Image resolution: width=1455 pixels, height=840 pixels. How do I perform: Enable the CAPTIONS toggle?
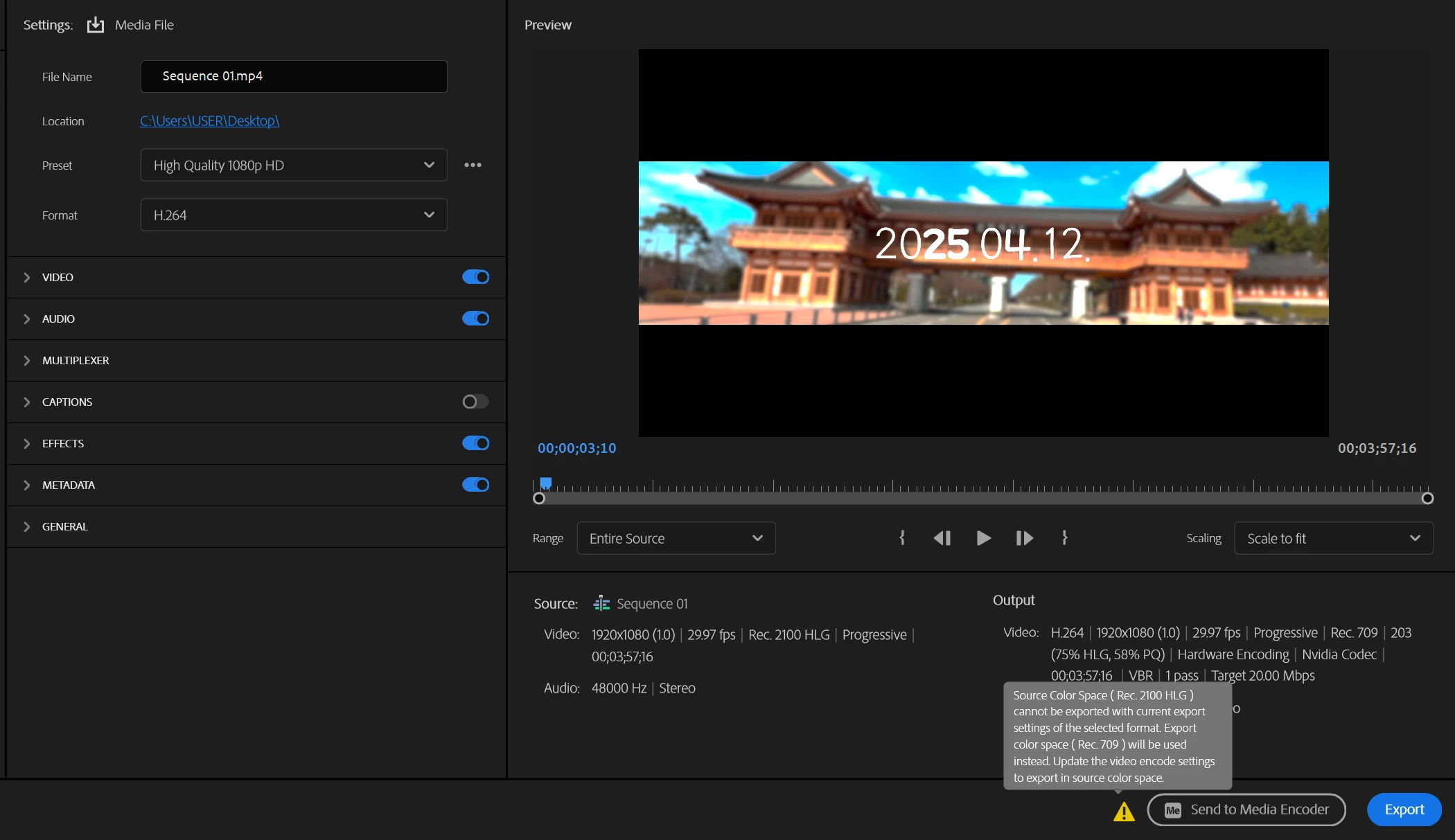click(475, 402)
